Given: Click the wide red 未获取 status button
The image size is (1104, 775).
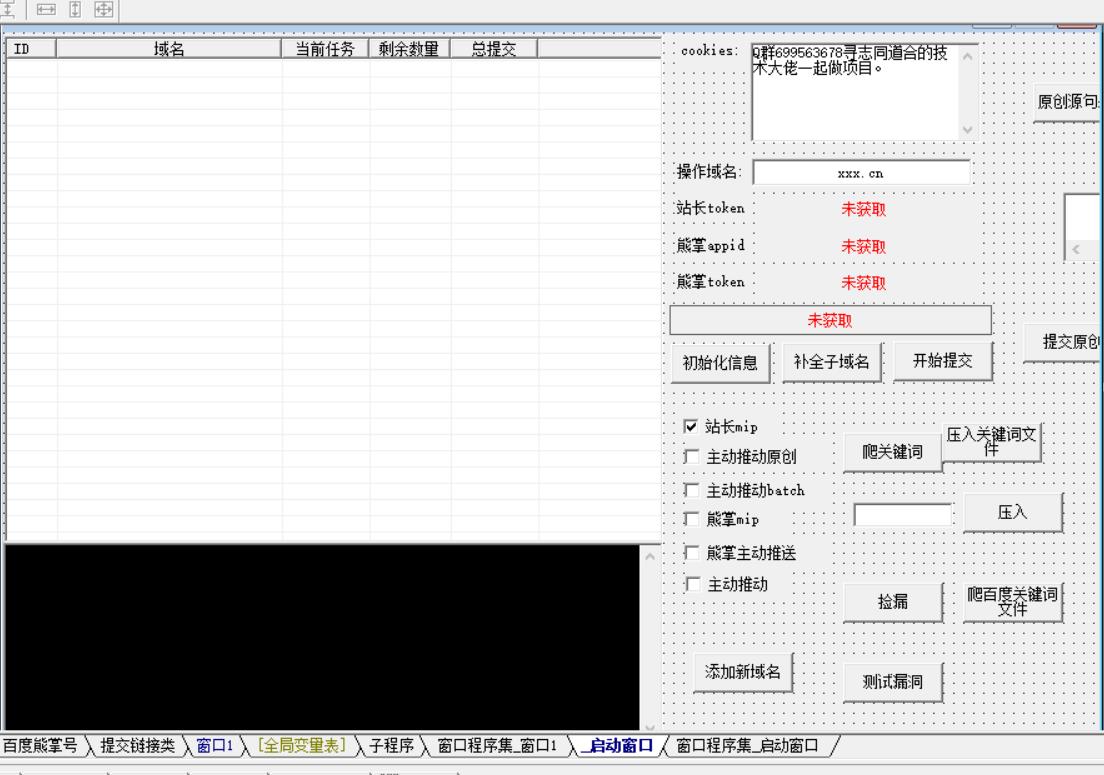Looking at the screenshot, I should 830,320.
